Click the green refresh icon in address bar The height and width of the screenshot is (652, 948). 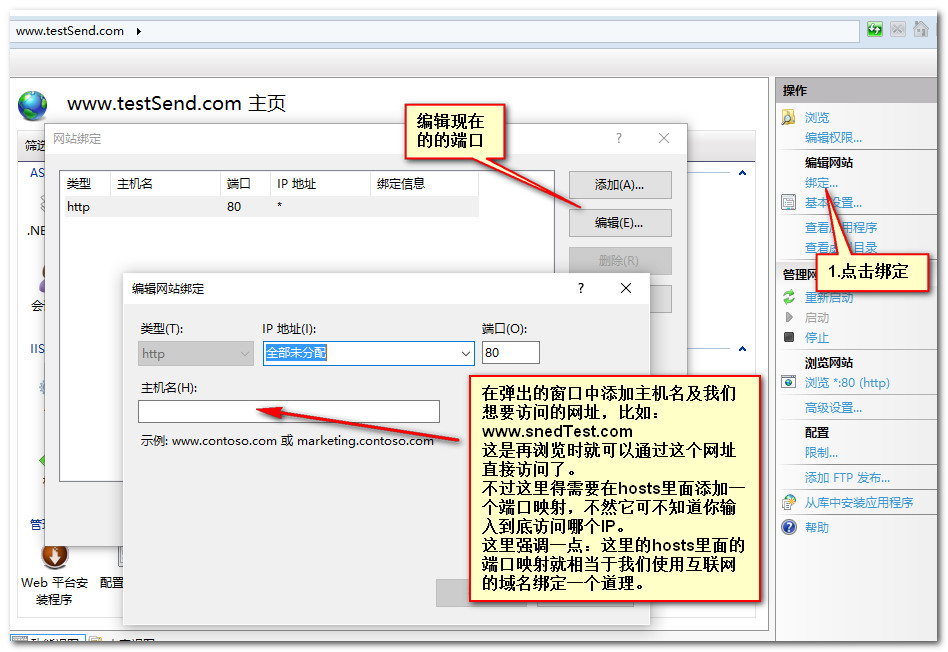point(875,30)
